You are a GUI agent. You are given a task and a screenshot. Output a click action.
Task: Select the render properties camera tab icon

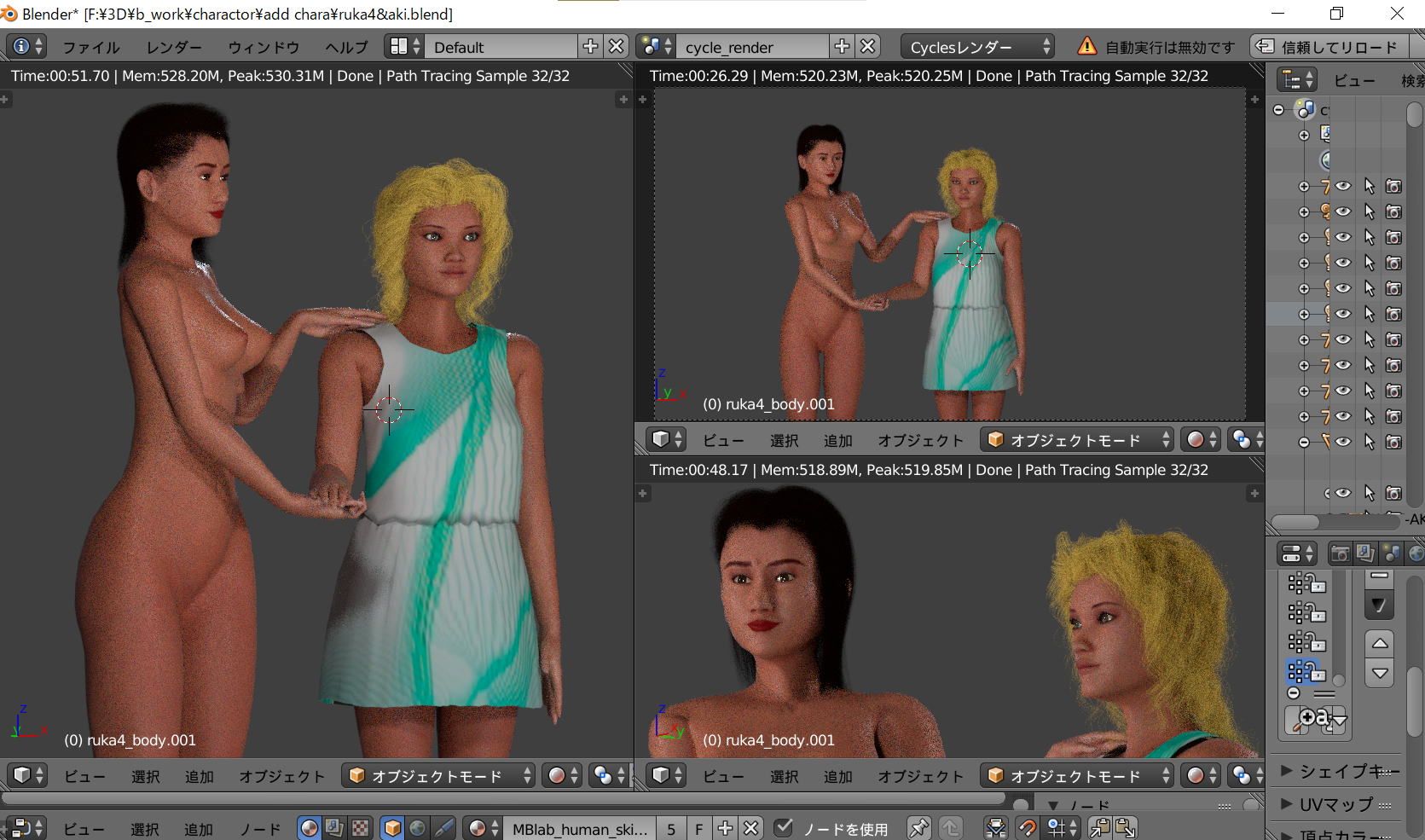click(1340, 553)
